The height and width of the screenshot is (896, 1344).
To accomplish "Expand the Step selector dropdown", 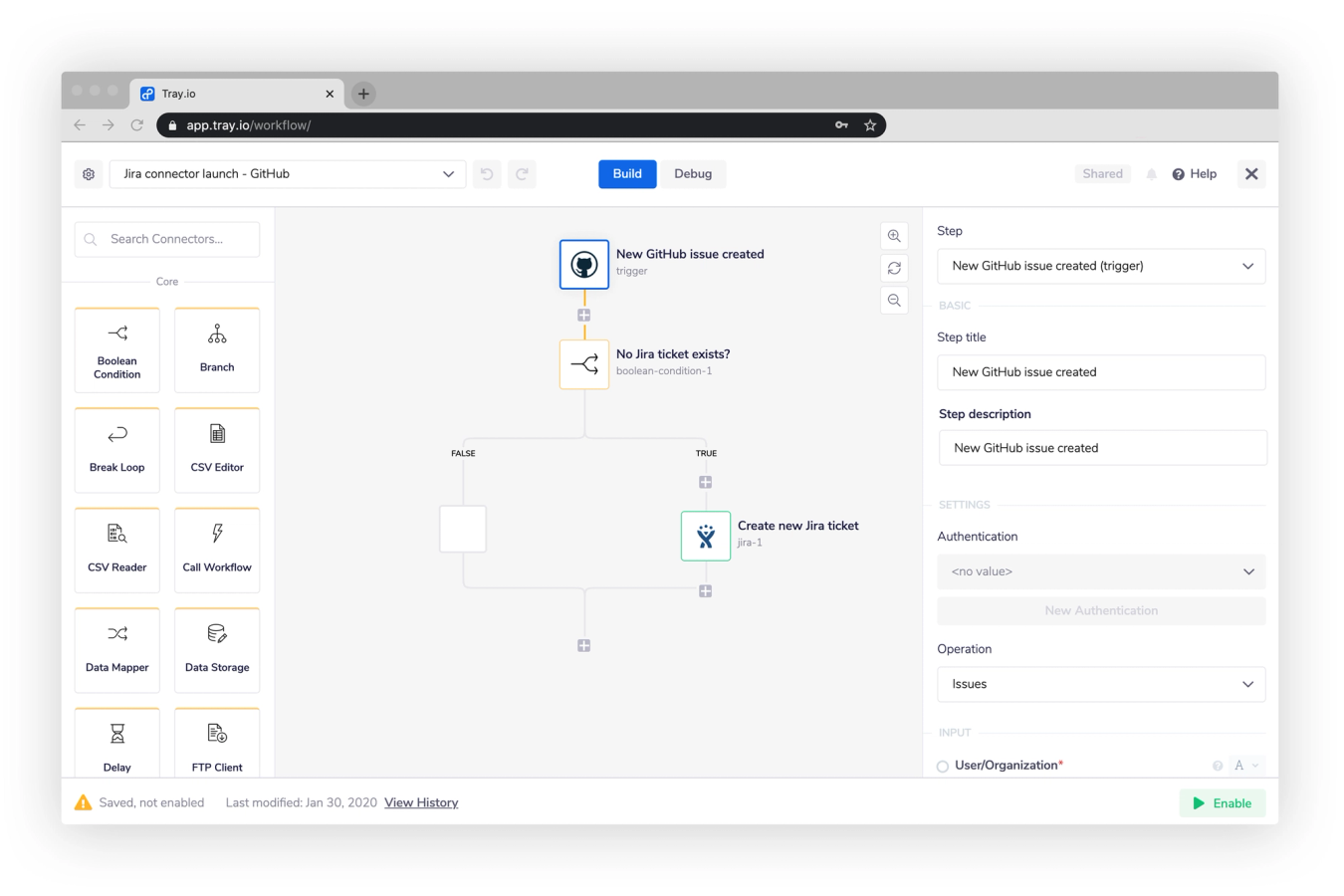I will (1101, 266).
